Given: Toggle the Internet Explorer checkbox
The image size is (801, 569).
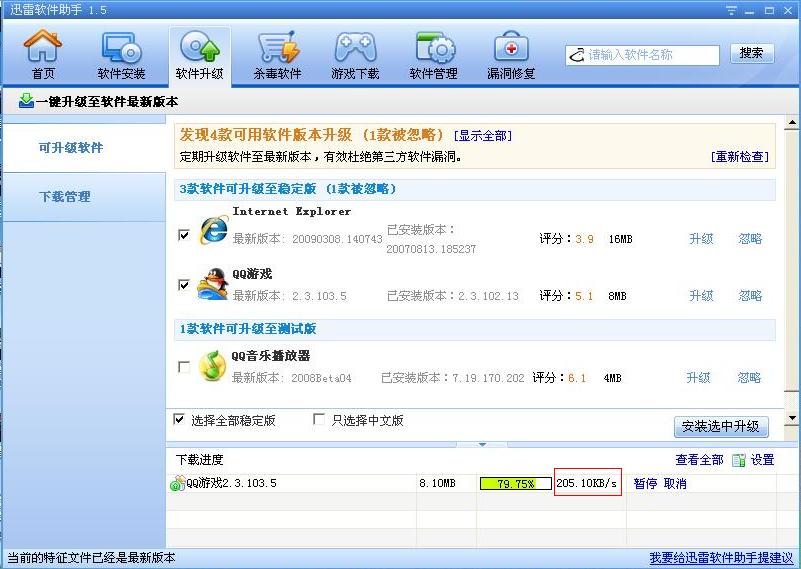Looking at the screenshot, I should (184, 235).
